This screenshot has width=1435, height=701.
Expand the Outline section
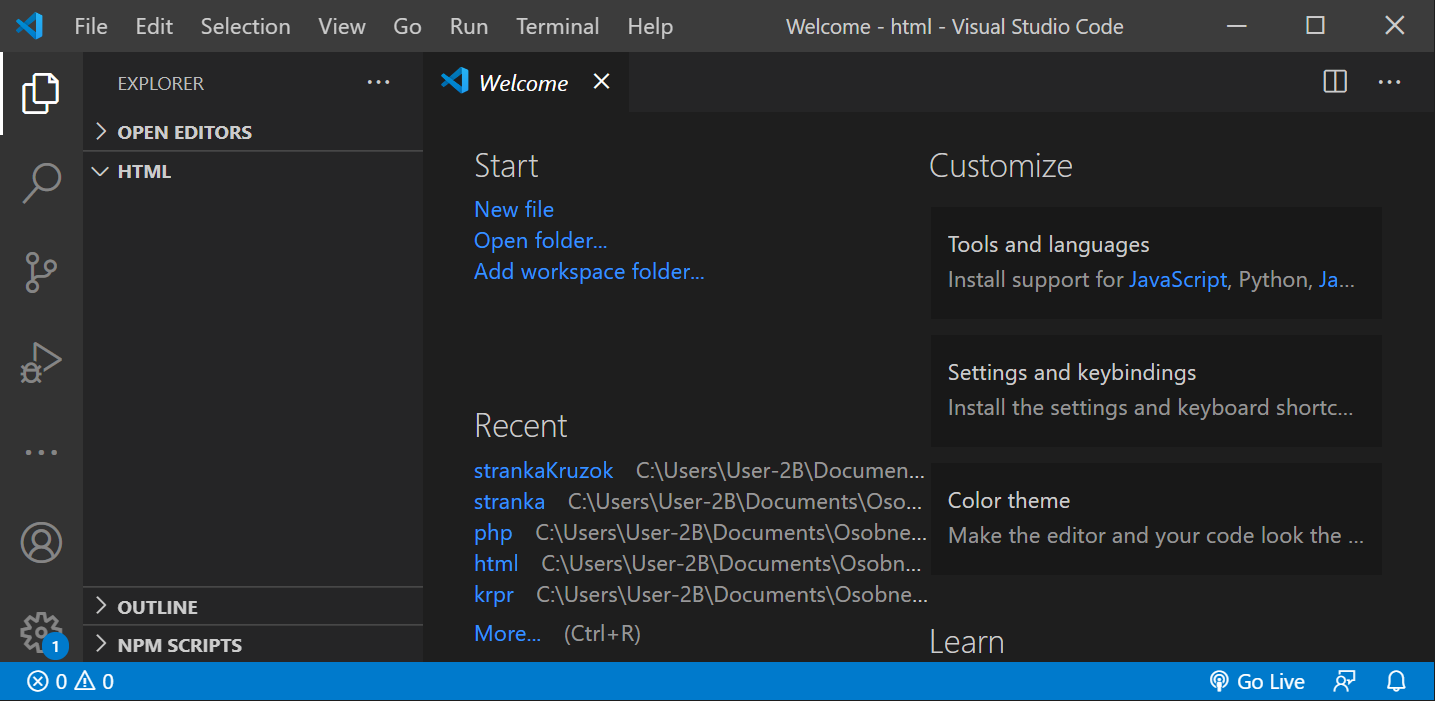(253, 606)
